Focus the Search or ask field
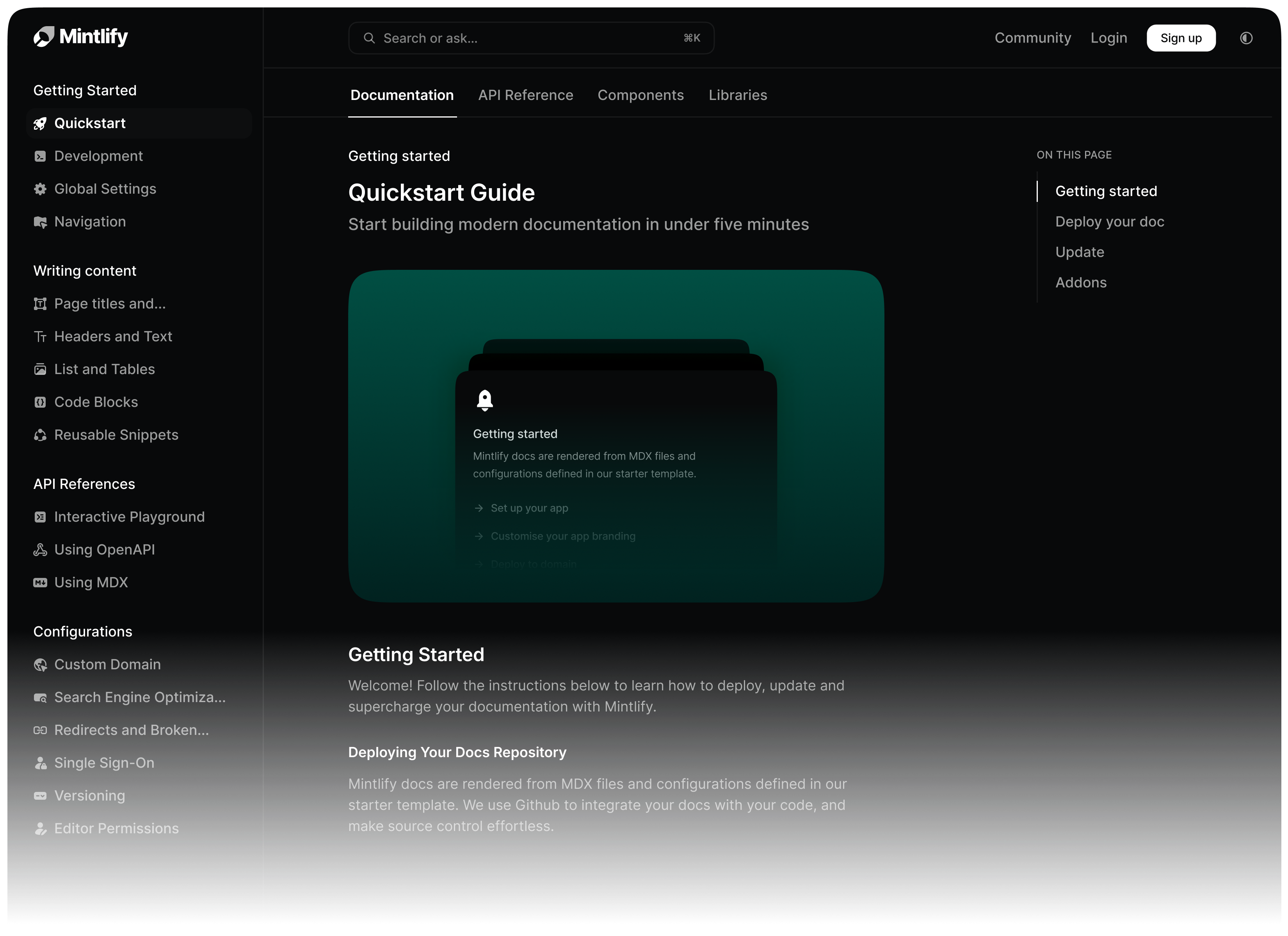The width and height of the screenshot is (1288, 936). click(531, 38)
